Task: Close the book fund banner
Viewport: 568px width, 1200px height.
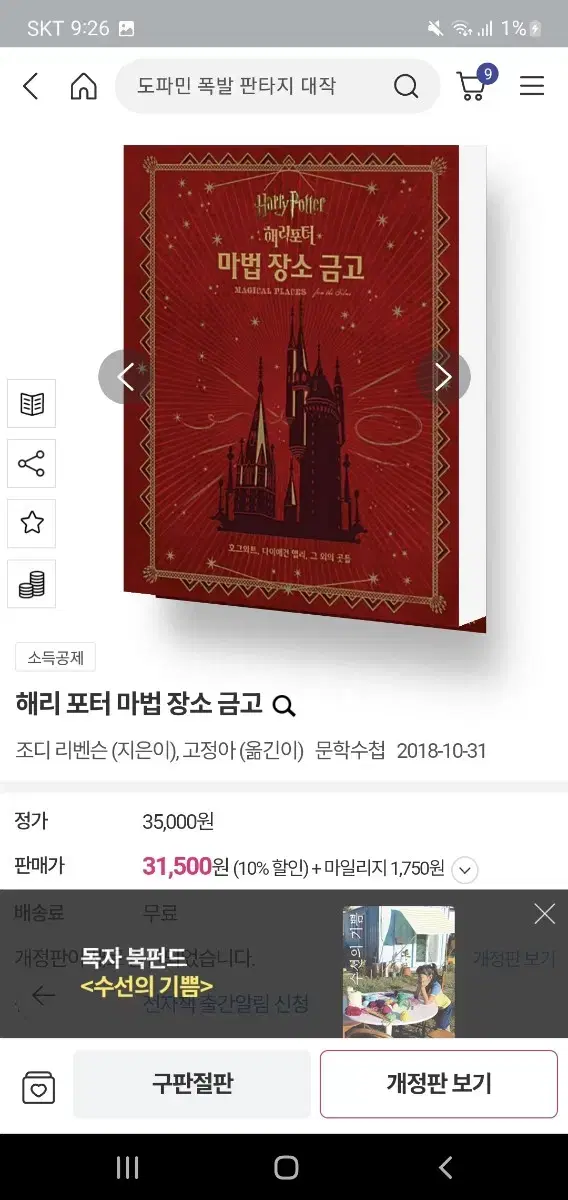Action: point(544,913)
